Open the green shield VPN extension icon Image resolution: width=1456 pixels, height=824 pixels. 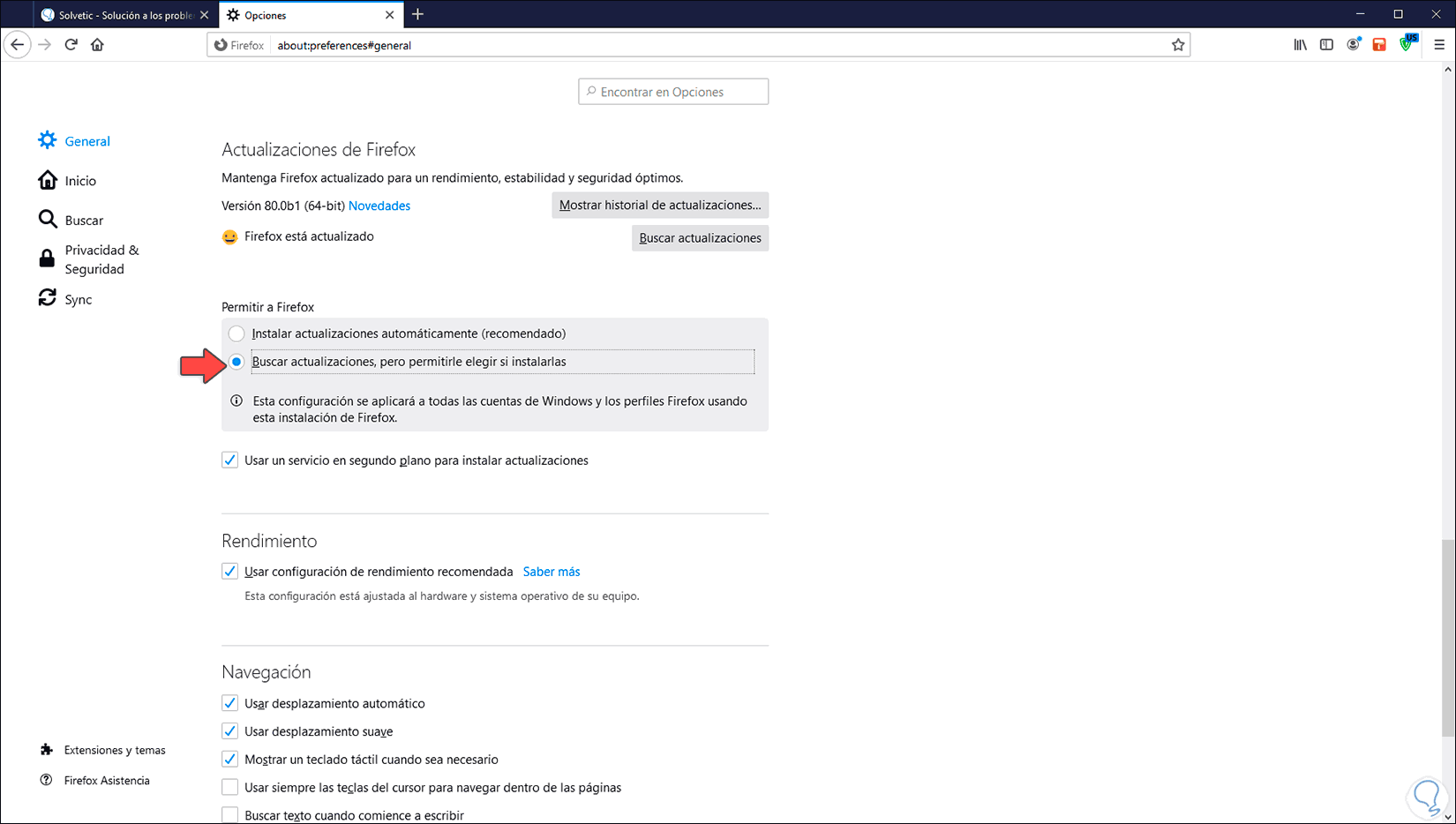tap(1407, 44)
